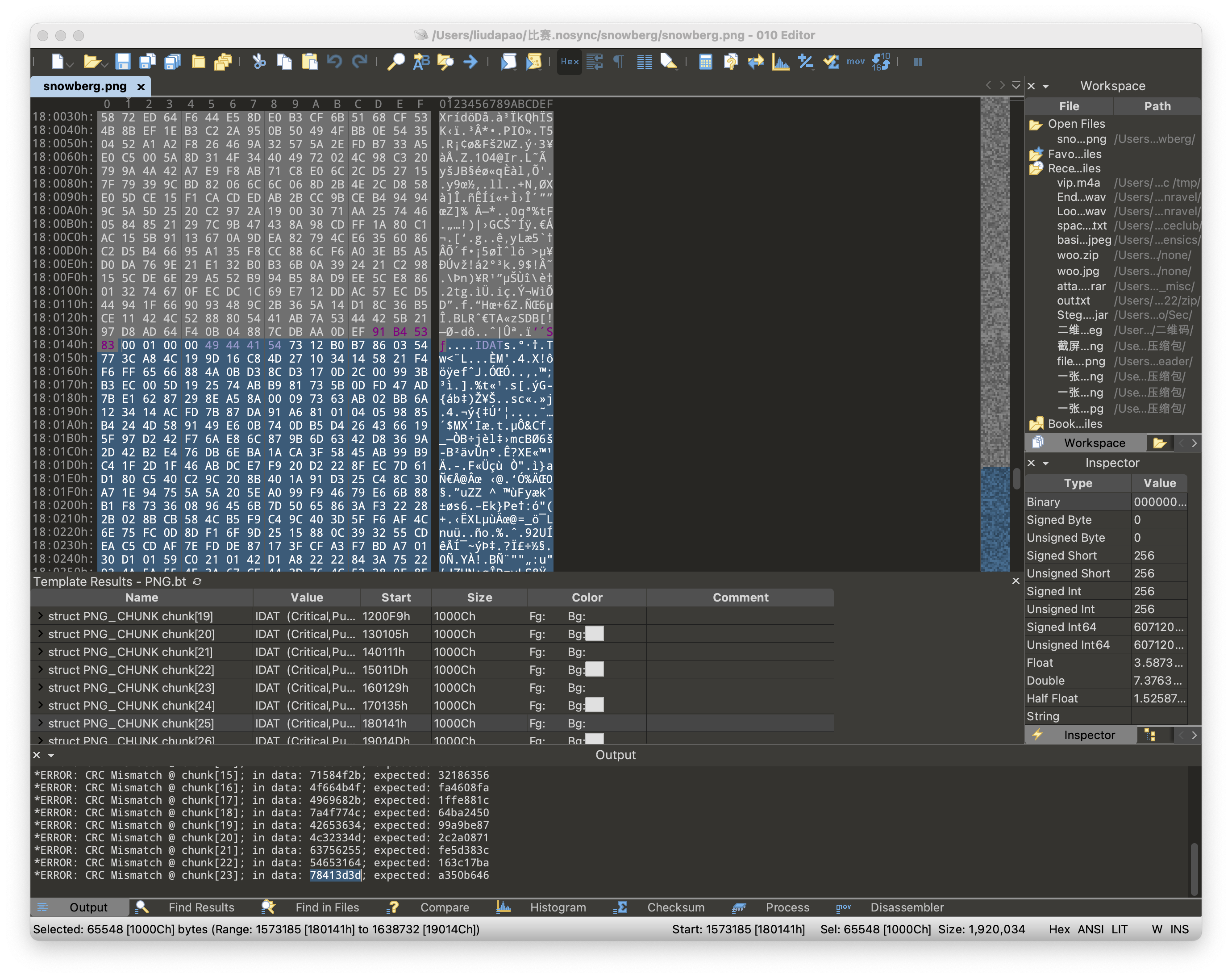This screenshot has width=1232, height=978.
Task: Open the Histogram toolbar icon
Action: [781, 61]
